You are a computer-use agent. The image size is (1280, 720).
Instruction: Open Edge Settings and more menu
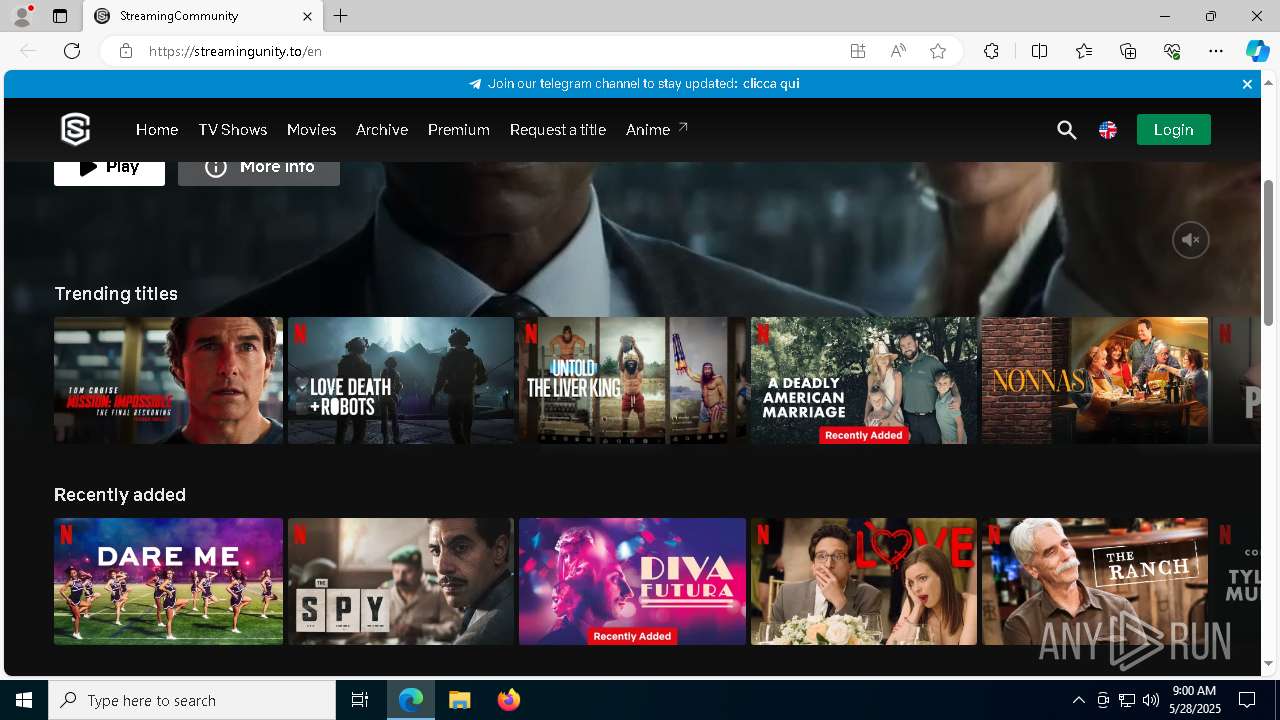coord(1216,51)
